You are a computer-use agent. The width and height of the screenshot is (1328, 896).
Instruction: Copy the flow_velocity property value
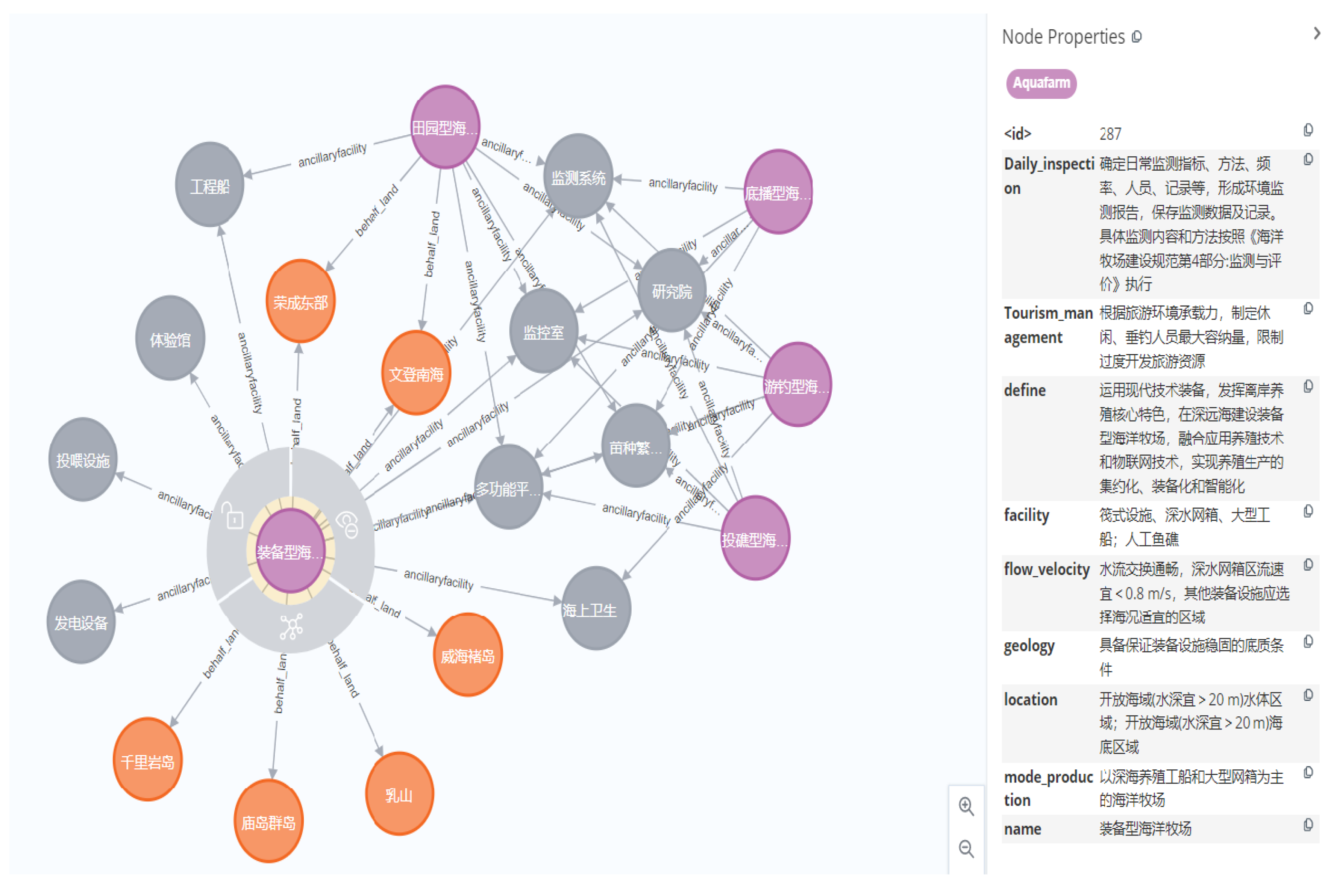[x=1307, y=565]
